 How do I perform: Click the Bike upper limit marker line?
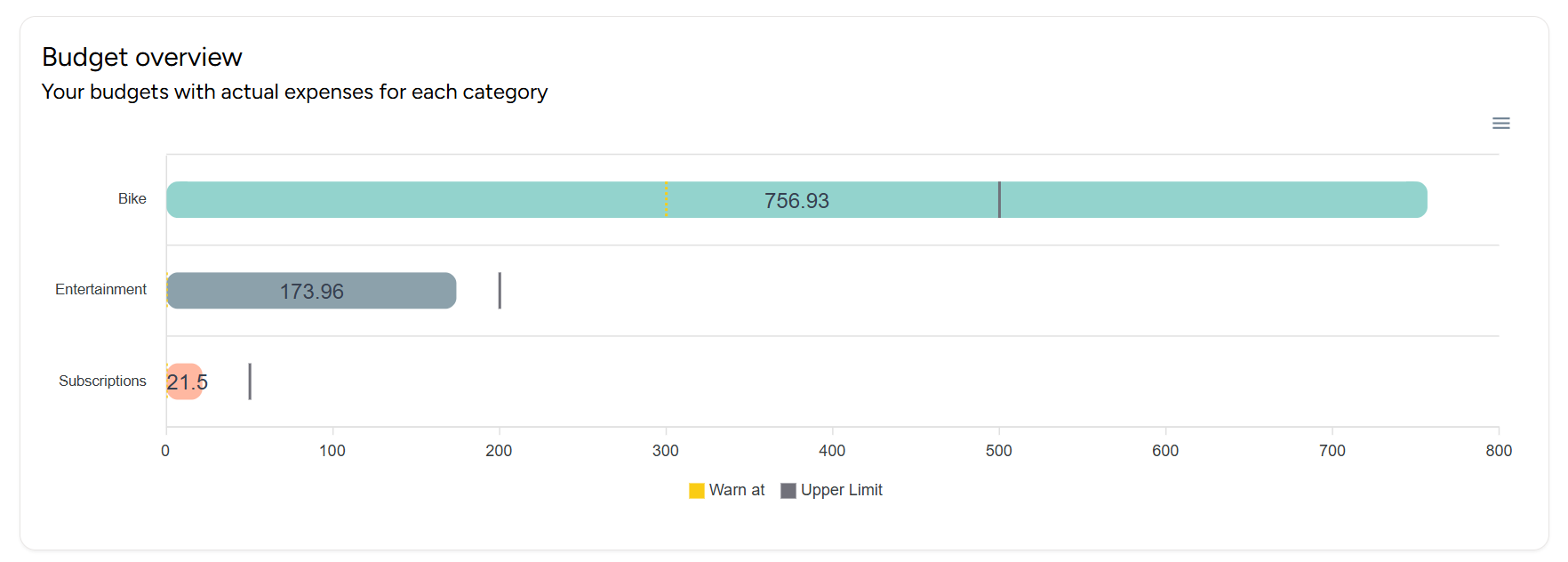[999, 200]
